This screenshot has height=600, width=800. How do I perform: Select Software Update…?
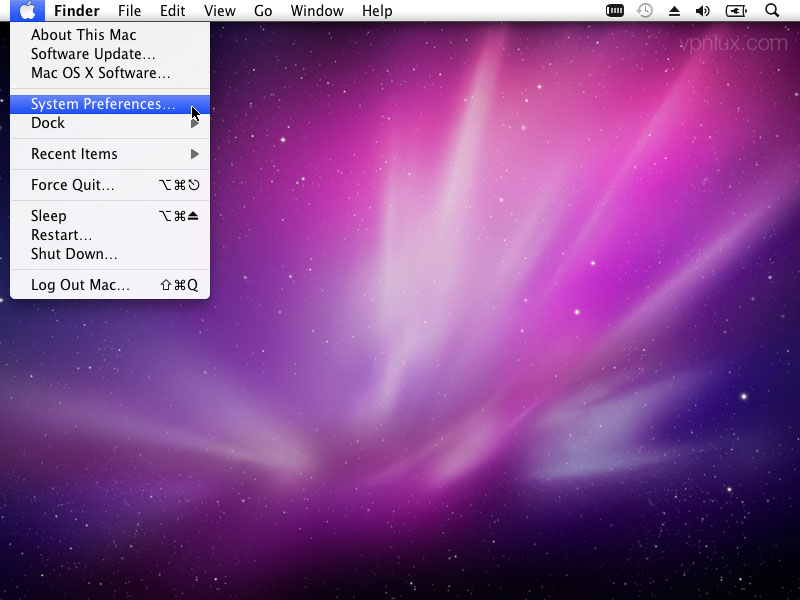point(110,54)
